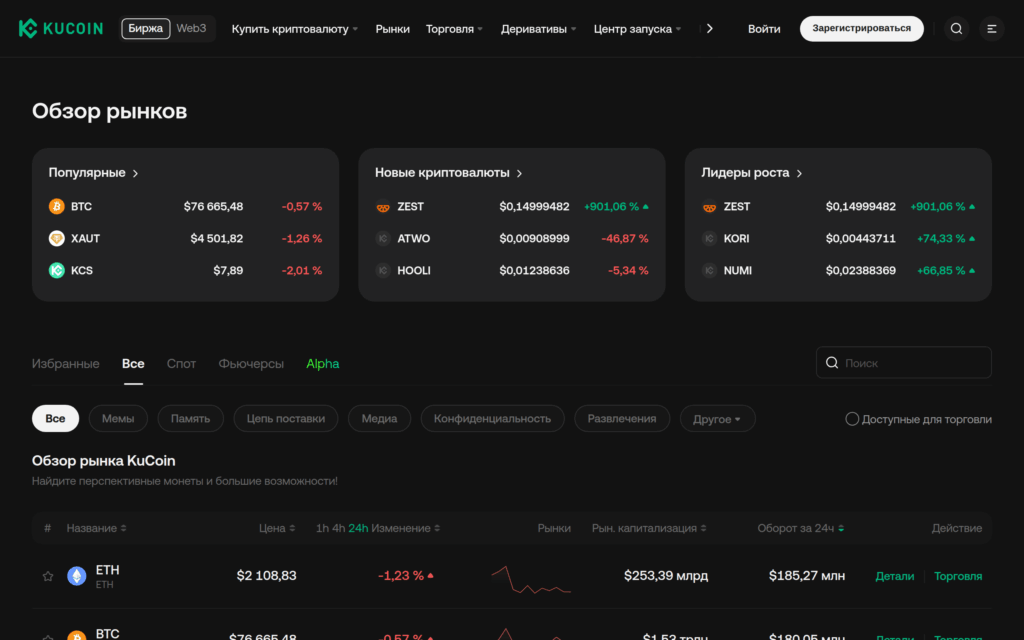The height and width of the screenshot is (640, 1024).
Task: Click the KCS coin icon
Action: (57, 270)
